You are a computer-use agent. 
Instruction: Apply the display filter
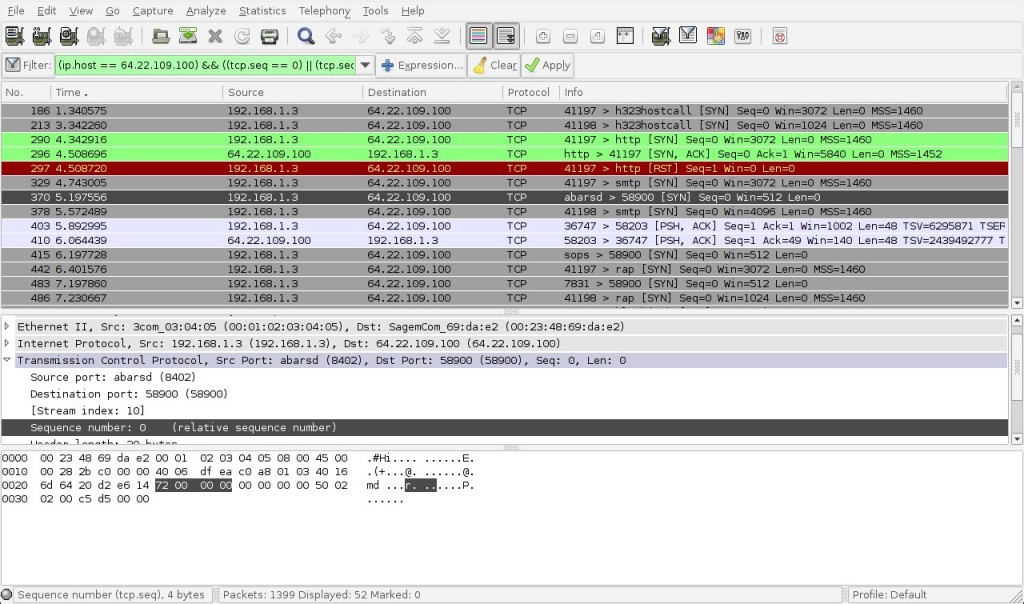pyautogui.click(x=548, y=65)
